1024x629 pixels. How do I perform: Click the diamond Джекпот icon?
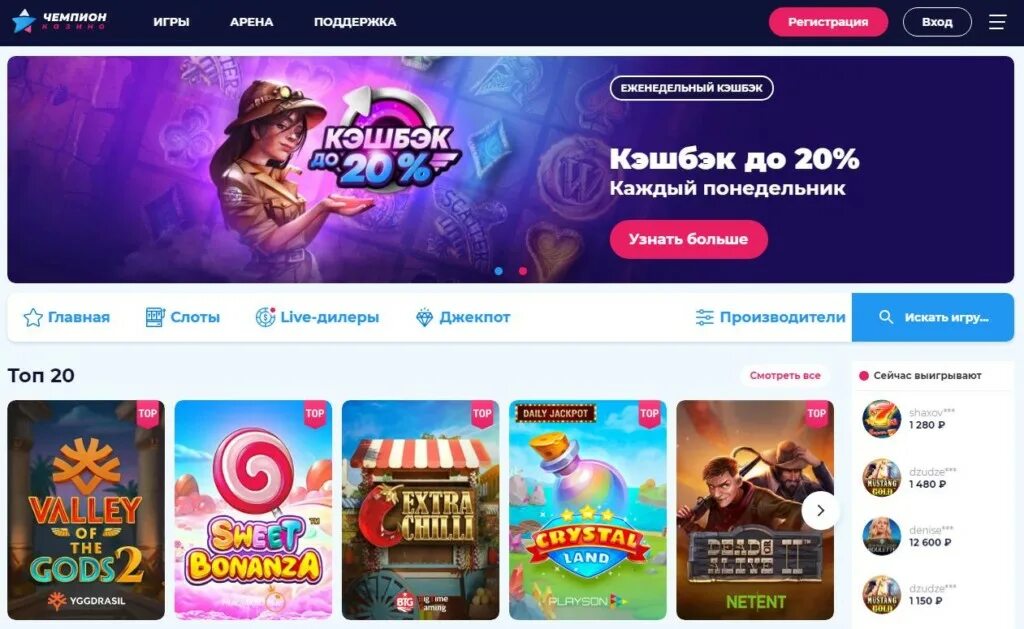coord(424,317)
